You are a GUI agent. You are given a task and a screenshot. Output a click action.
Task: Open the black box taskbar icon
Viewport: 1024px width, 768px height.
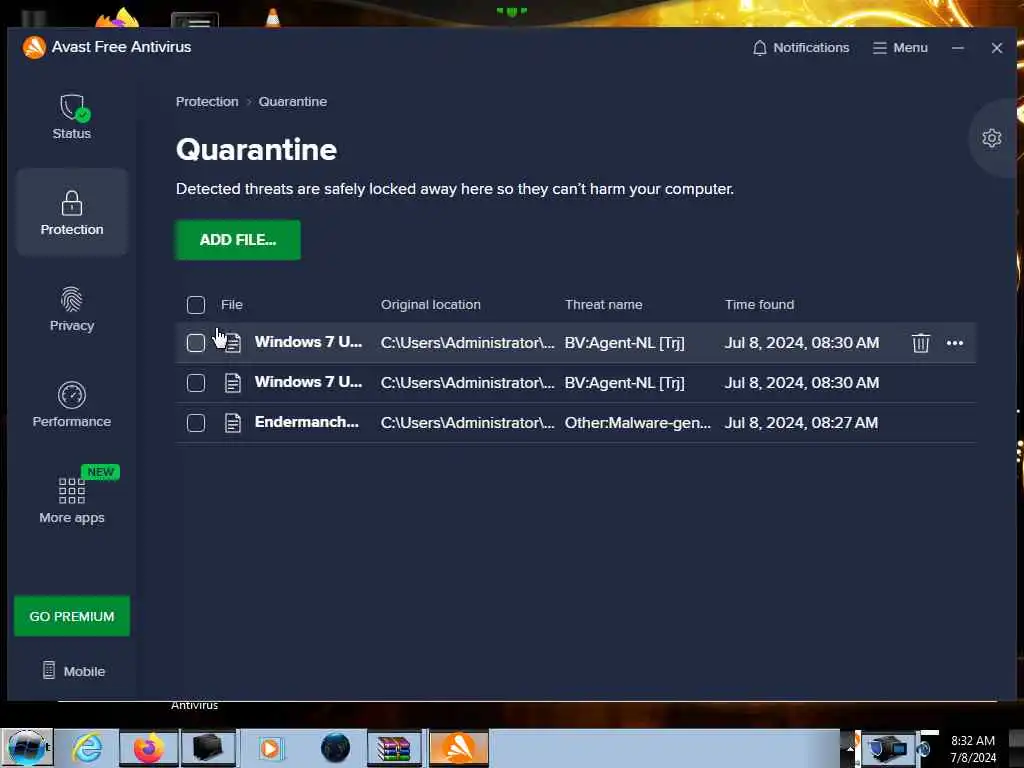click(208, 748)
